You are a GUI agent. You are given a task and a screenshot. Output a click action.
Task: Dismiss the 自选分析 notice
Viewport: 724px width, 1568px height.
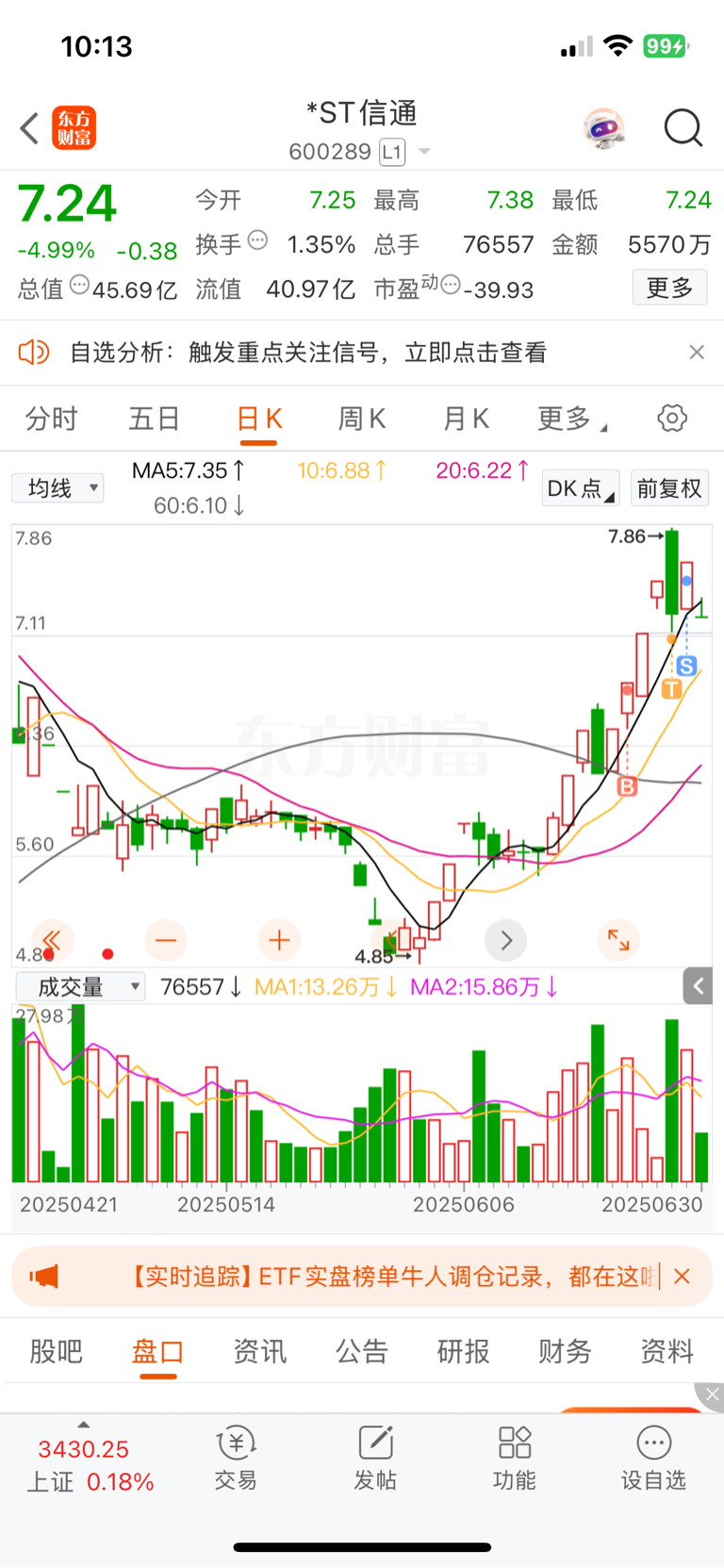pos(697,352)
